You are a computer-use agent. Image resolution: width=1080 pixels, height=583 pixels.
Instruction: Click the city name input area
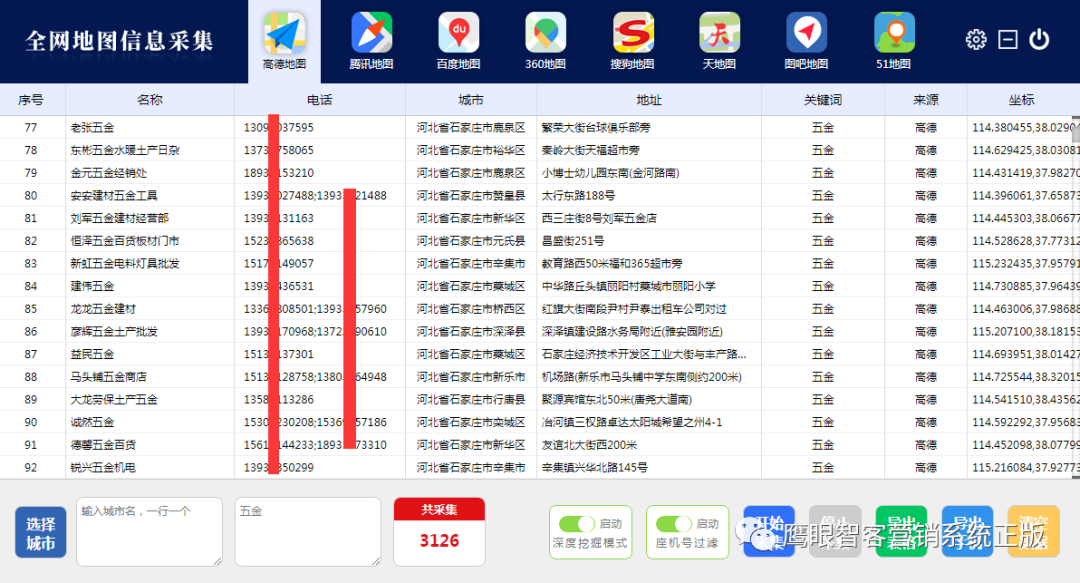[x=148, y=531]
